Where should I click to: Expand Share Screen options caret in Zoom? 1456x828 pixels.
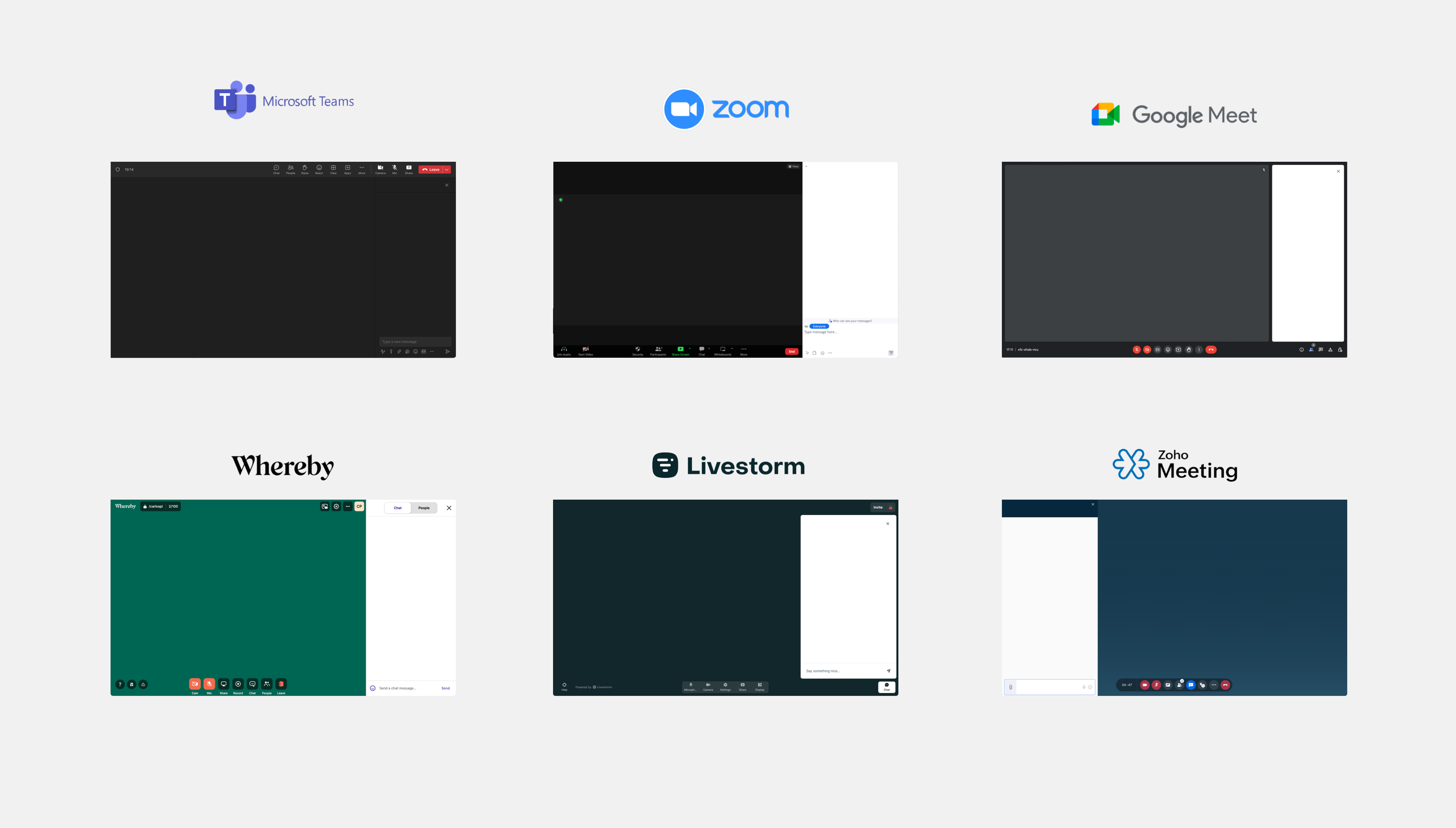[x=690, y=348]
